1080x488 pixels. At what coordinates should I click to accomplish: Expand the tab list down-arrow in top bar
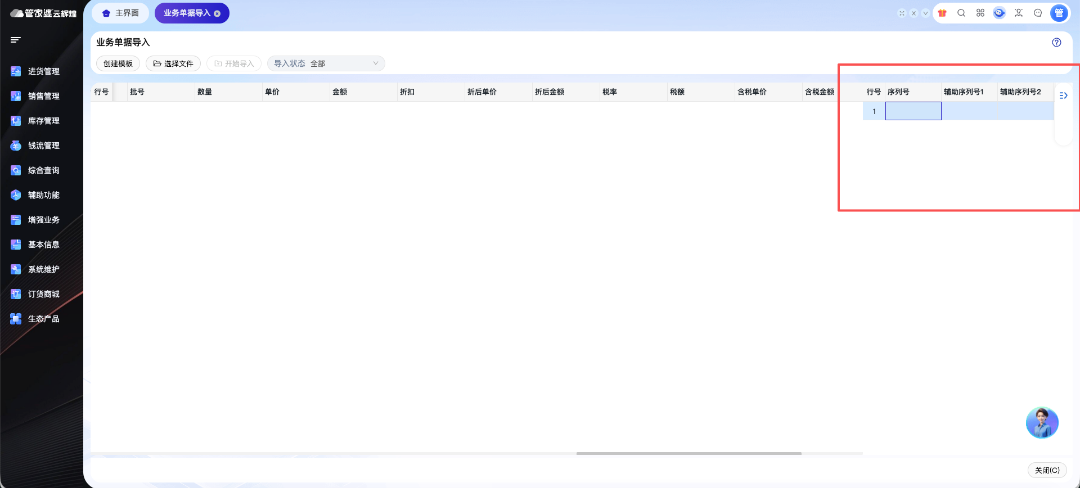(x=925, y=13)
